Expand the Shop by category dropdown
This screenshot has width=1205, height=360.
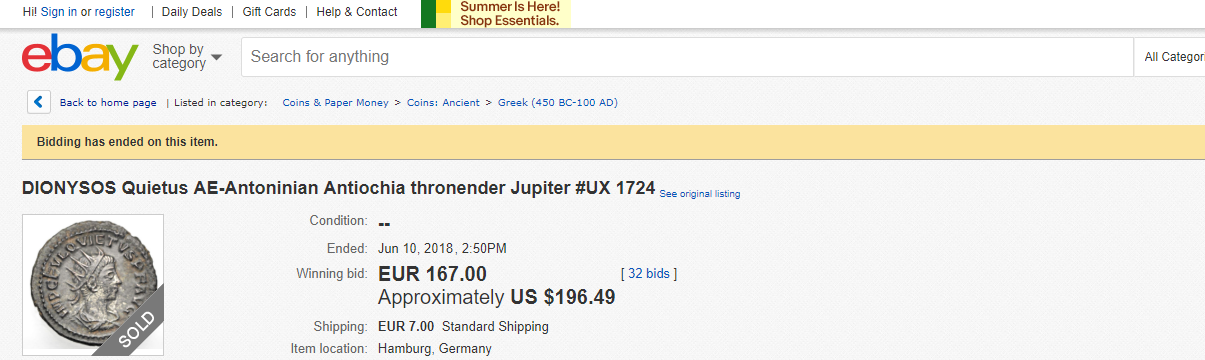coord(187,57)
